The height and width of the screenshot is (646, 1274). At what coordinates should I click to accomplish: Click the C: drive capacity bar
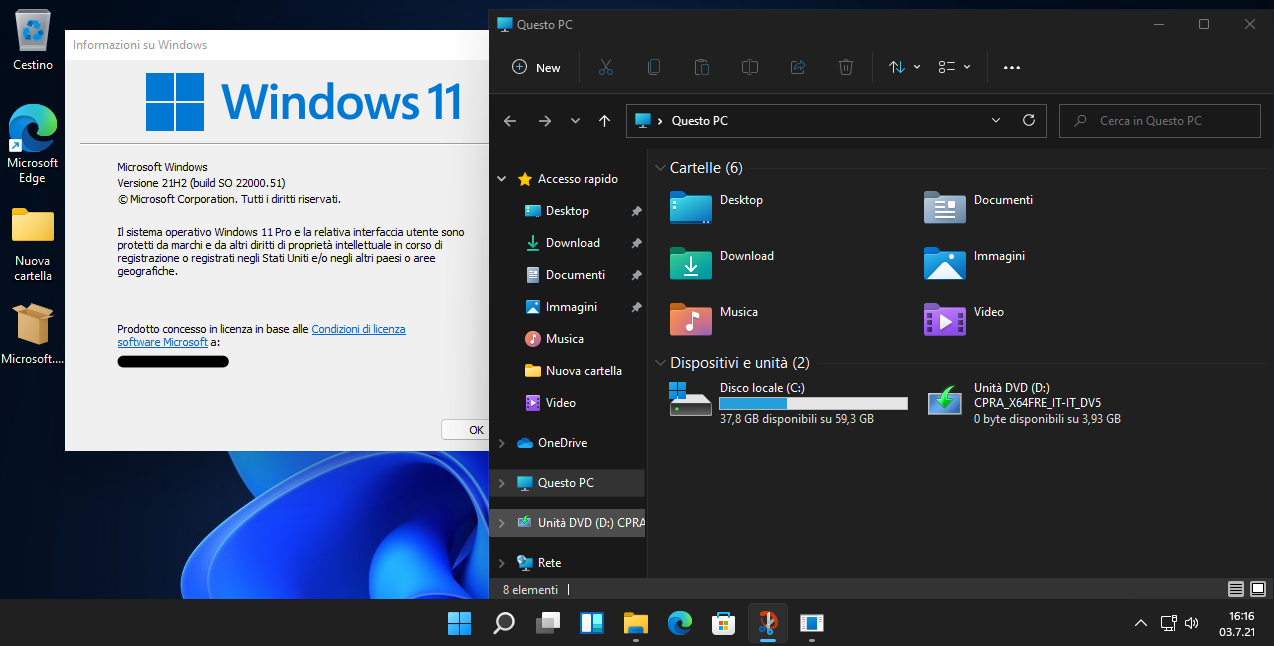[x=813, y=404]
